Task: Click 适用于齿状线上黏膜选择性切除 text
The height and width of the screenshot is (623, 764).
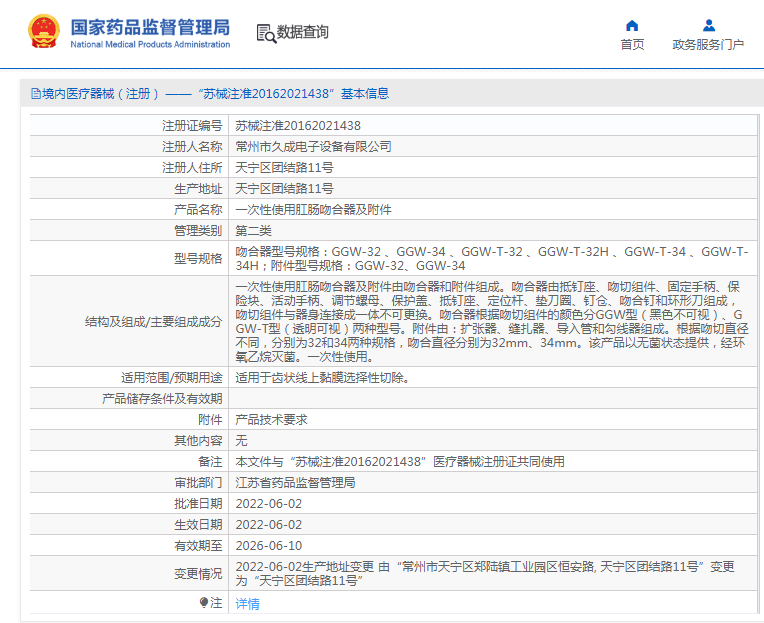Action: click(322, 378)
